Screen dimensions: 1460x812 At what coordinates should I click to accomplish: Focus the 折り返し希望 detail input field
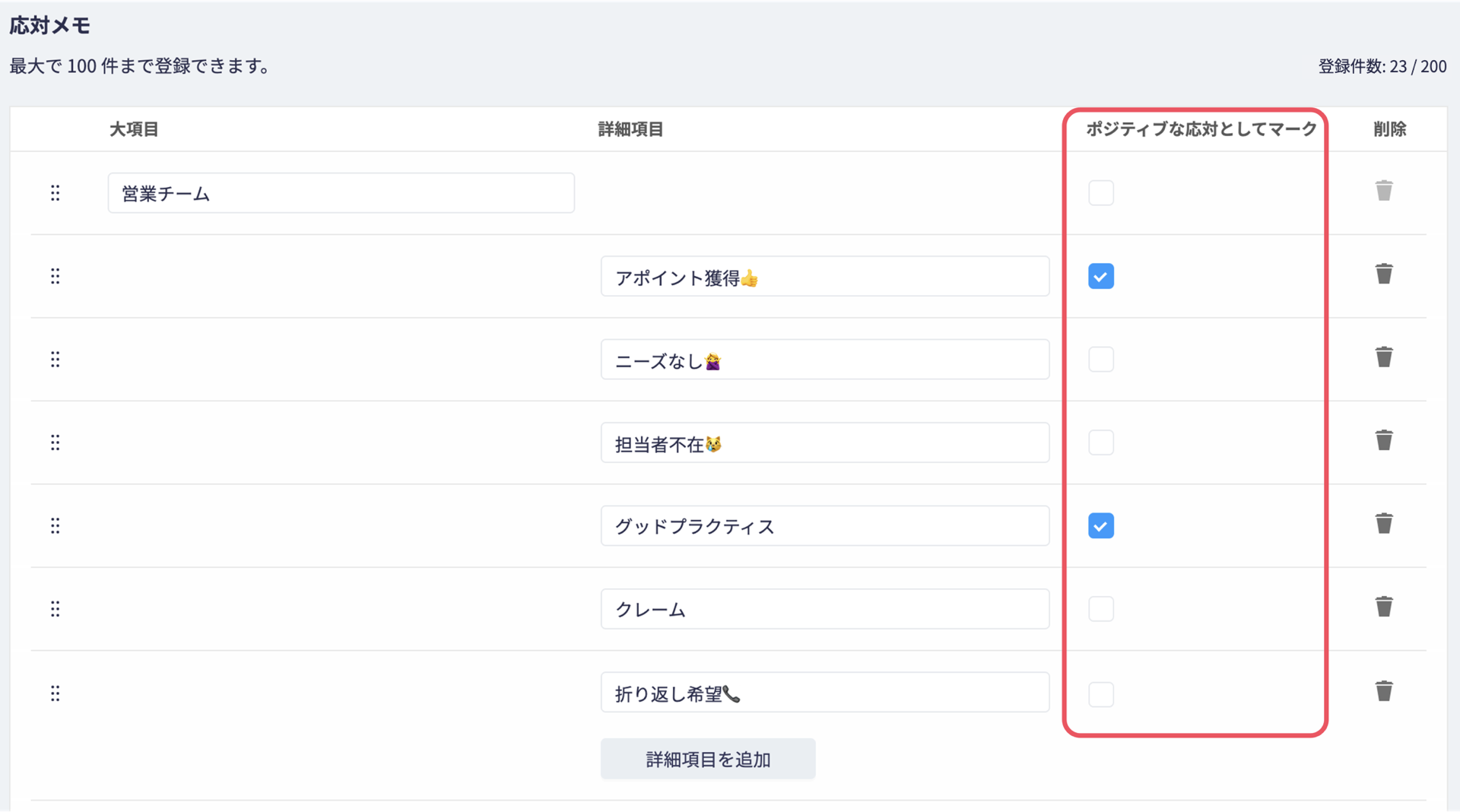coord(825,692)
